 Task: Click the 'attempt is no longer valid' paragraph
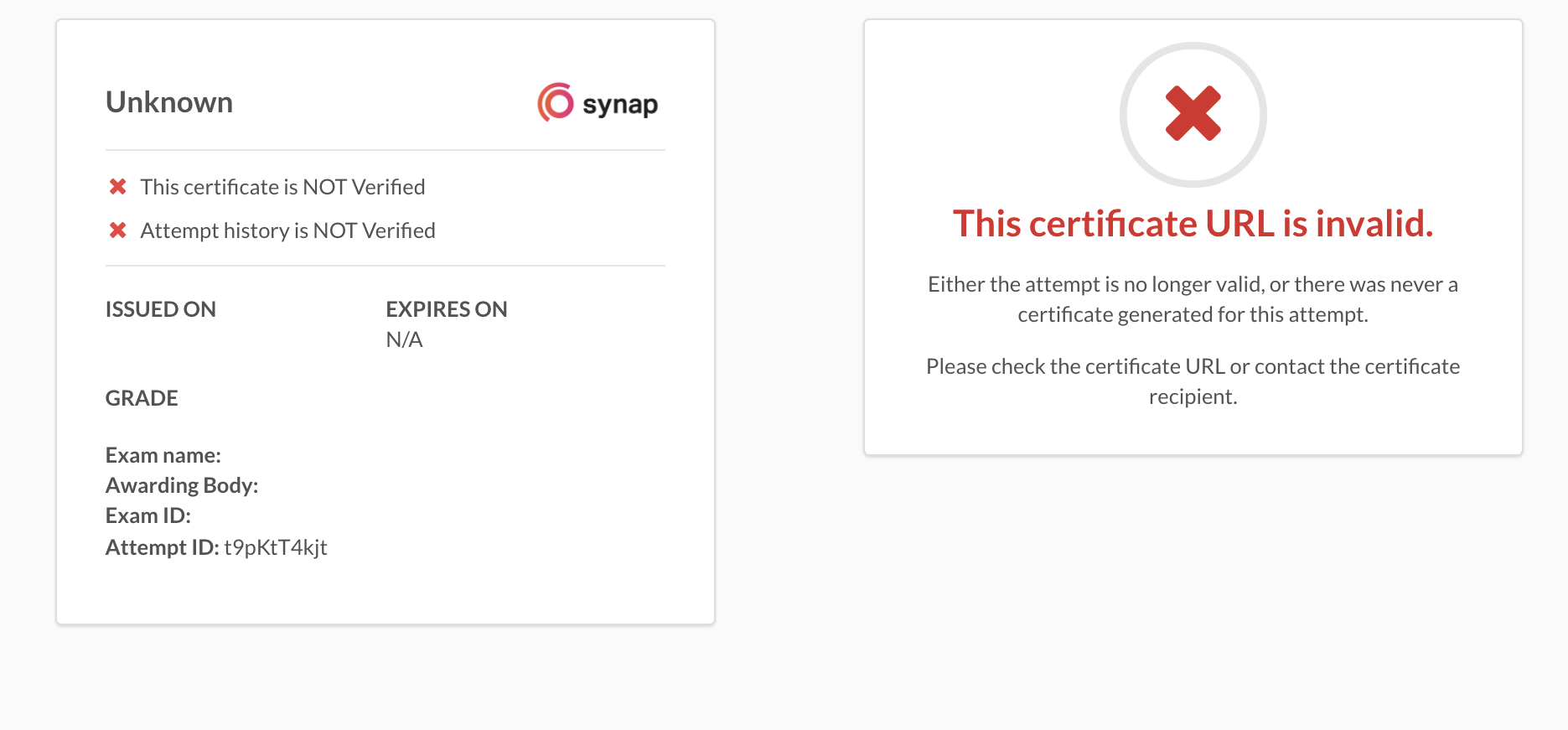(1193, 299)
